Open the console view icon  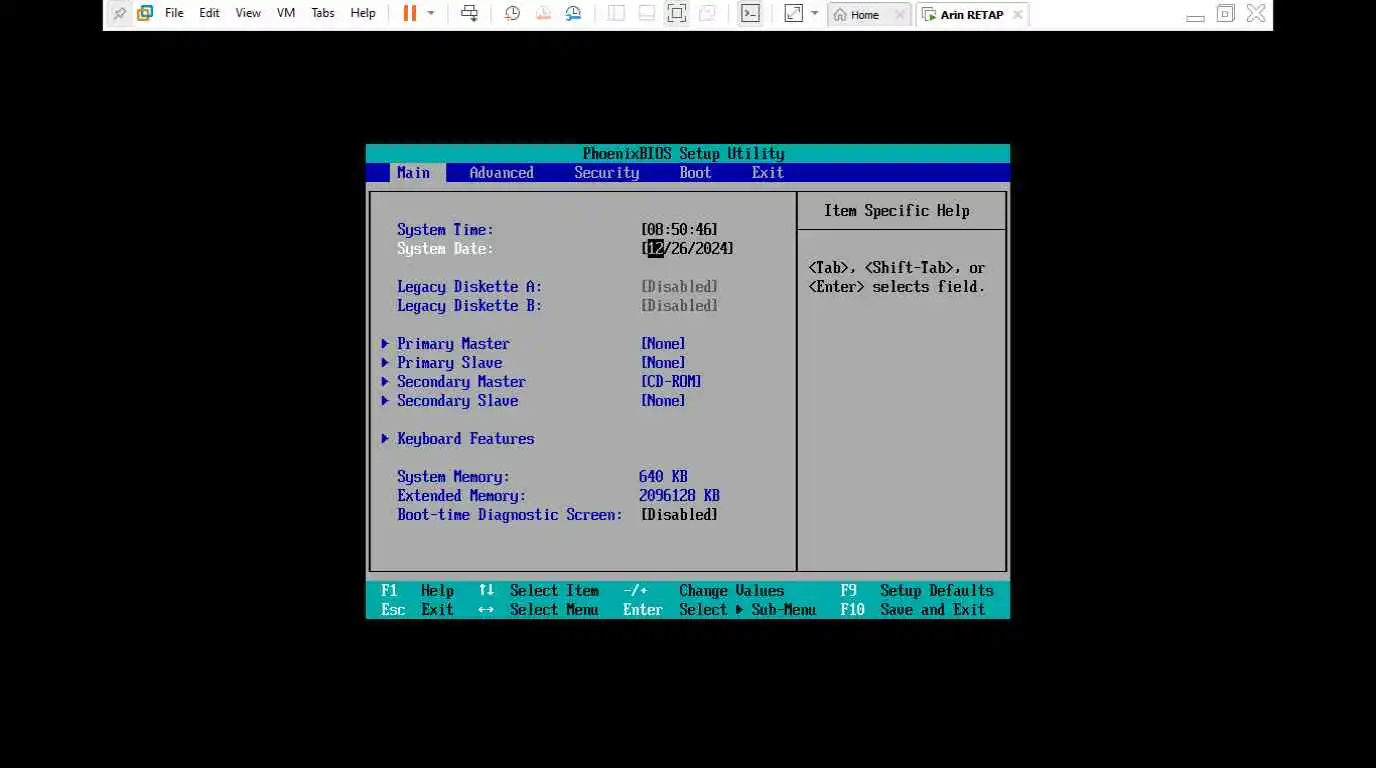tap(750, 14)
